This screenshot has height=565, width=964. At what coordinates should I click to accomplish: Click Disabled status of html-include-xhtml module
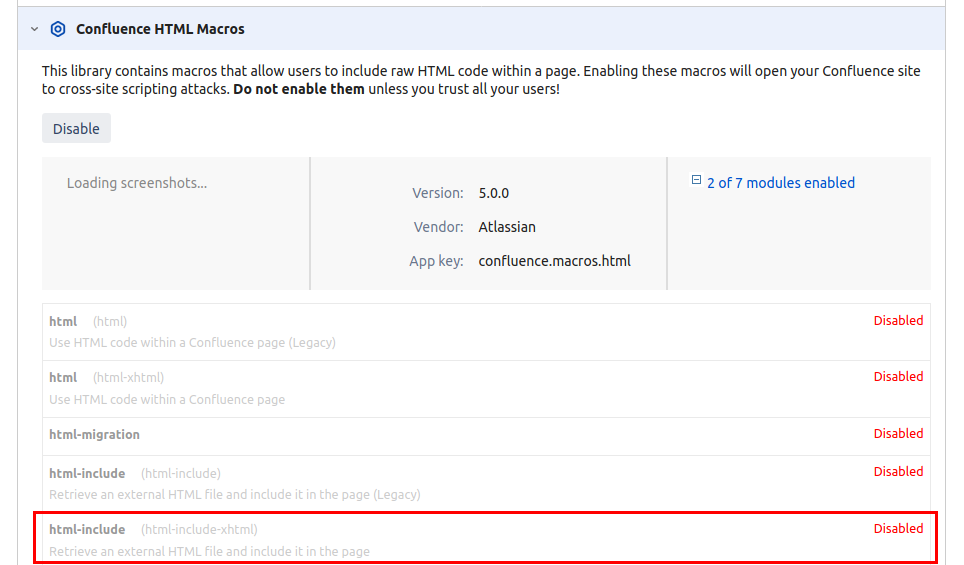[x=898, y=528]
